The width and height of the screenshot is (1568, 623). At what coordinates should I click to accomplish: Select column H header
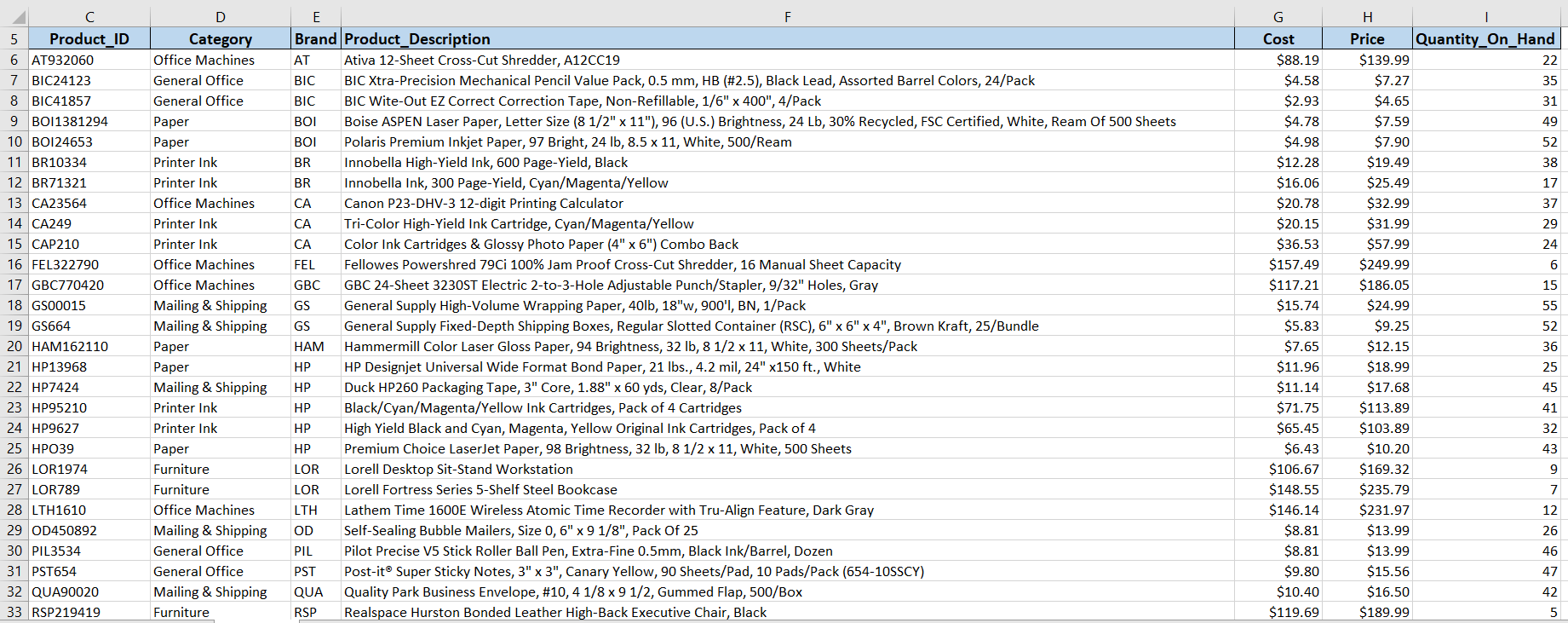[x=1367, y=17]
